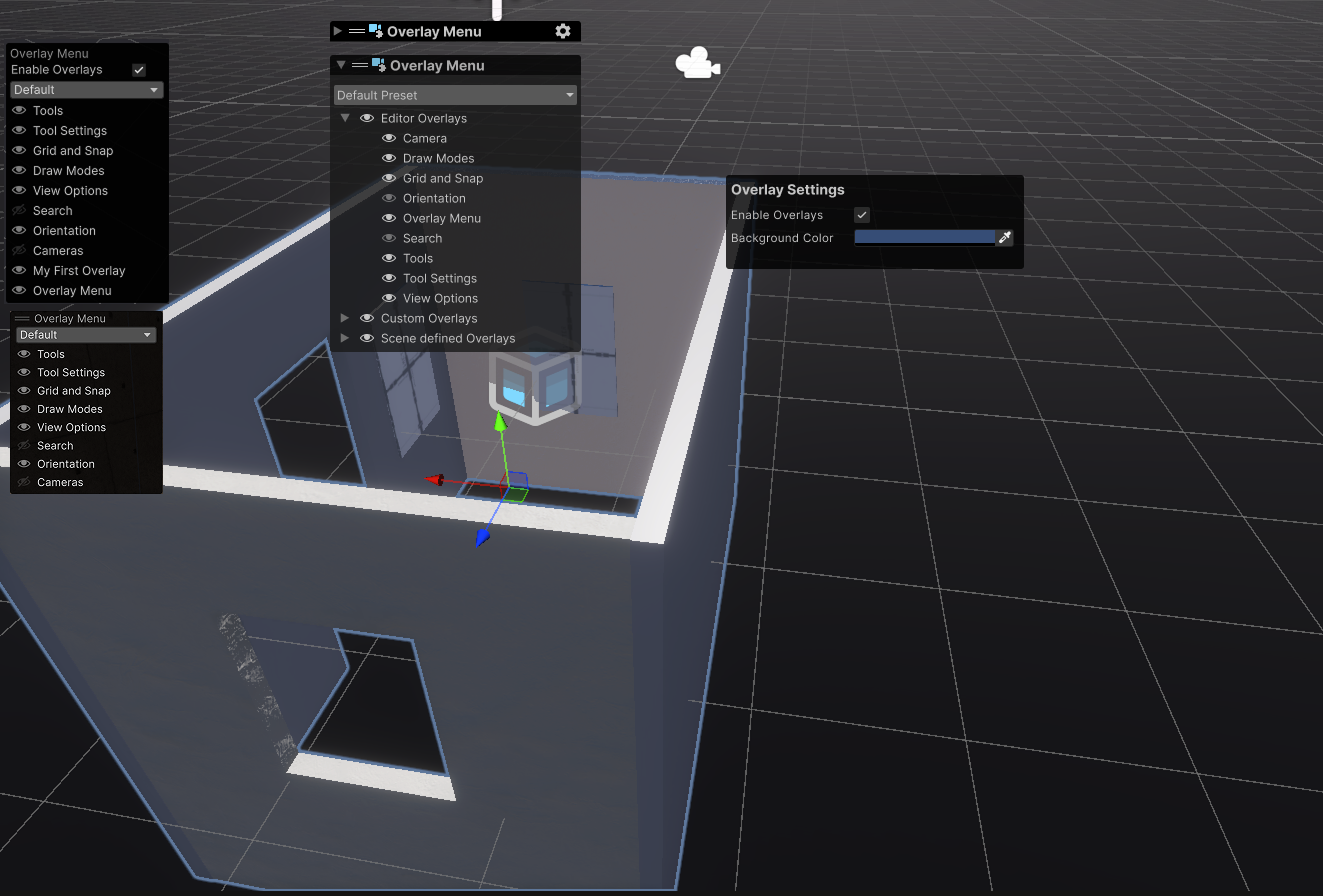Toggle Scene defined Overlays group eye icon
The height and width of the screenshot is (896, 1323).
point(367,339)
